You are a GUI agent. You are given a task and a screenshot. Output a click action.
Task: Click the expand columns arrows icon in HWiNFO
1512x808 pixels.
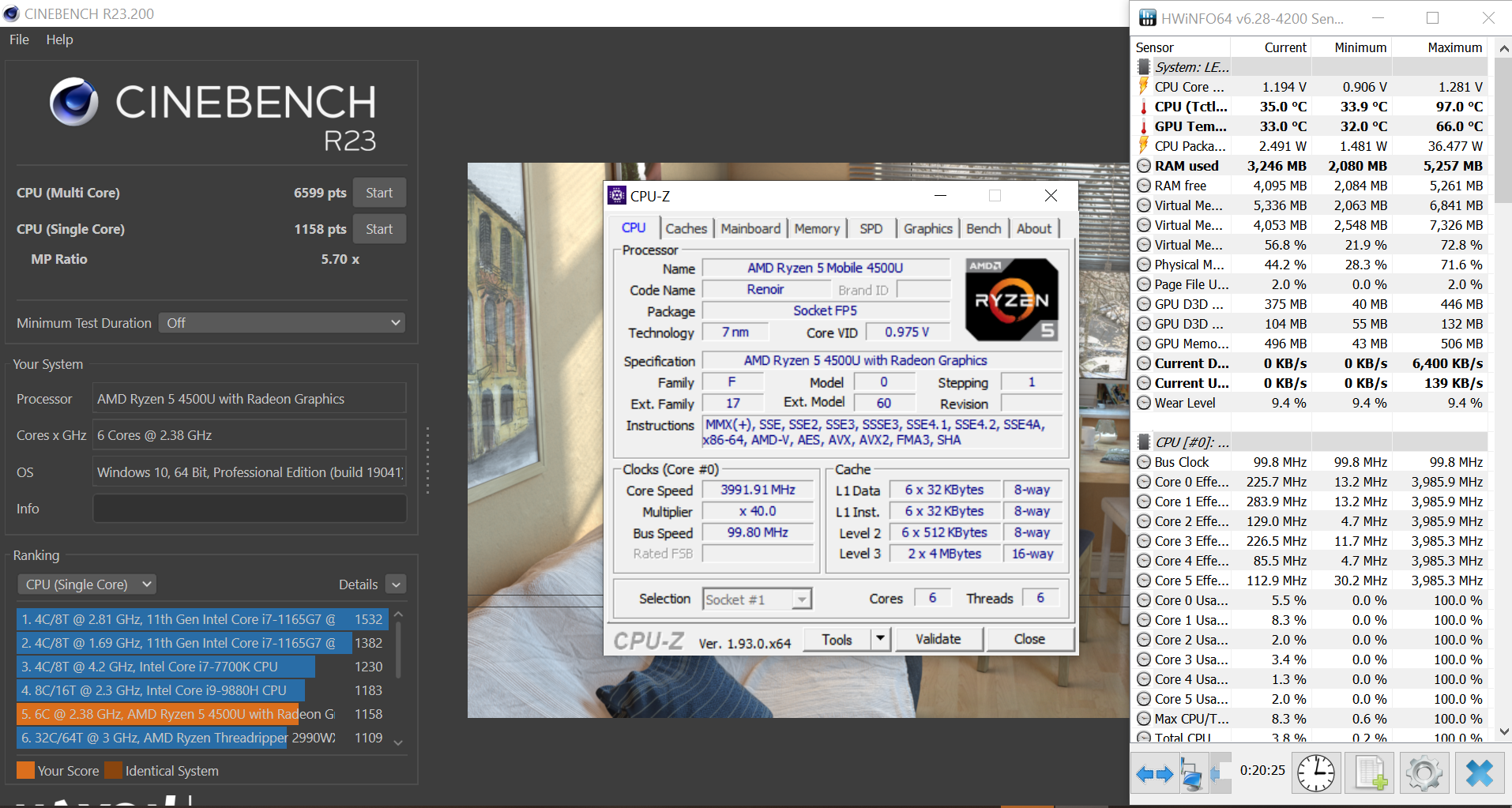[1154, 773]
